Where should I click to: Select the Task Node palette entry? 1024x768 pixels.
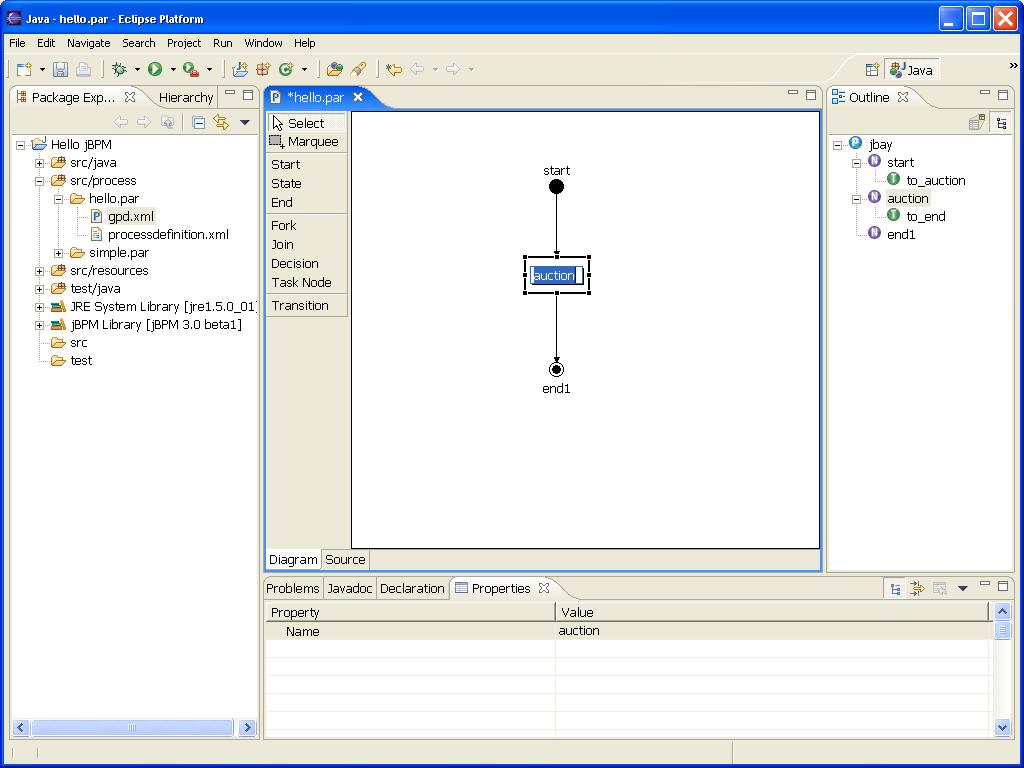tap(306, 282)
